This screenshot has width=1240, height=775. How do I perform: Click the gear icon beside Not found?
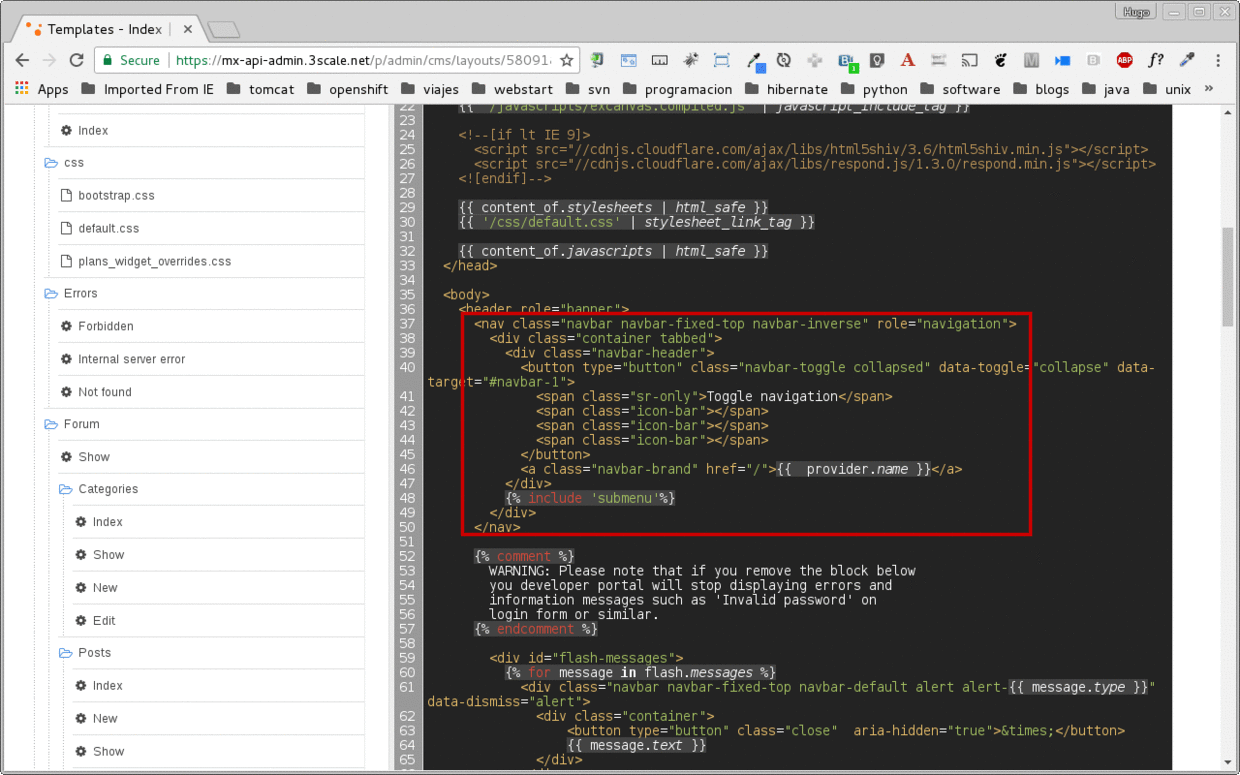[x=67, y=392]
